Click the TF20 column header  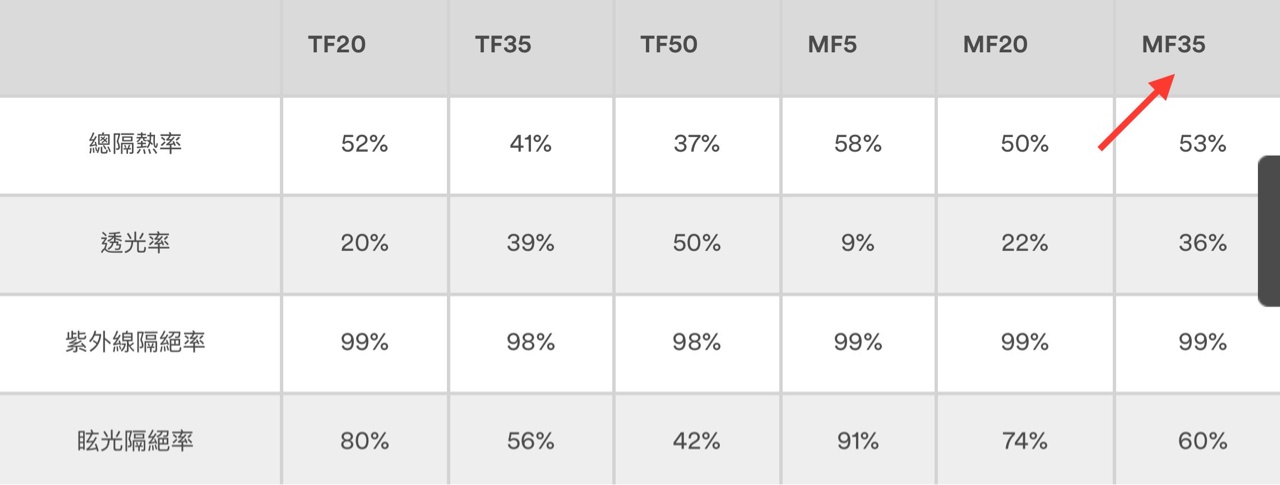click(337, 45)
